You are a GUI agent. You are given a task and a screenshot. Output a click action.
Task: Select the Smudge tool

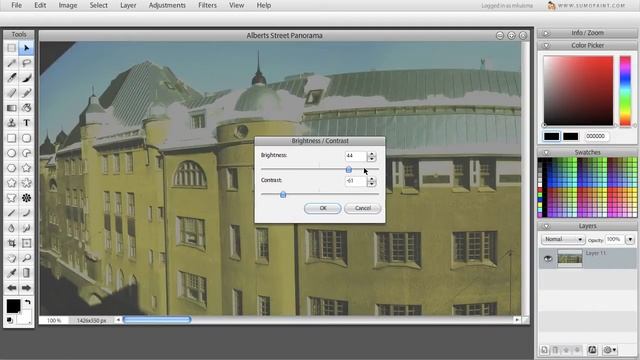pos(26,228)
